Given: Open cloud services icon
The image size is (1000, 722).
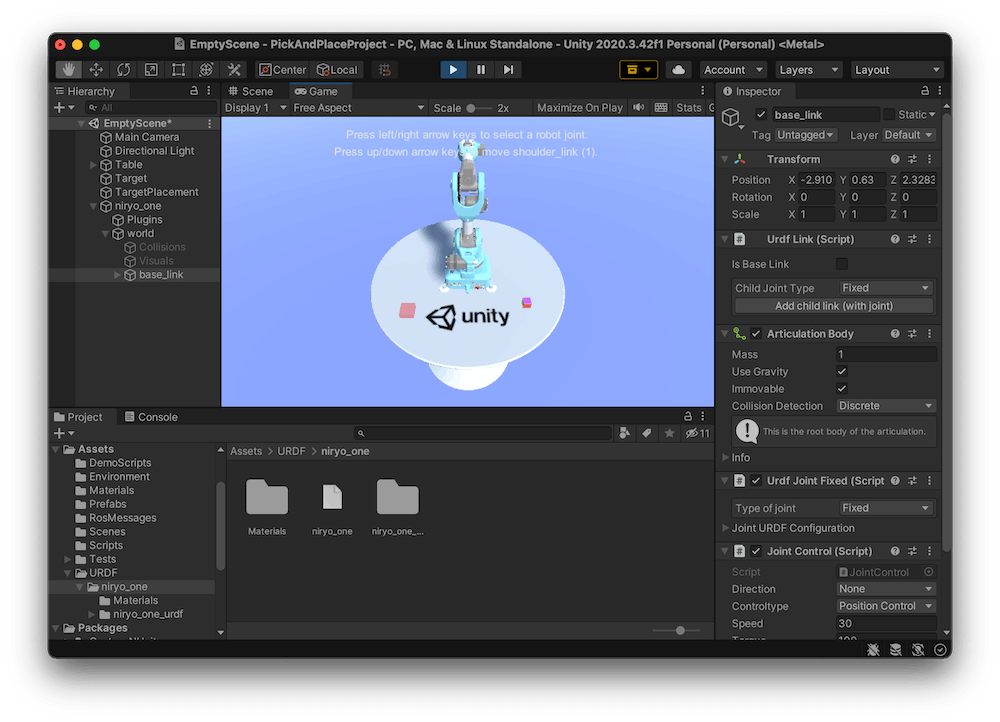Looking at the screenshot, I should tap(679, 70).
